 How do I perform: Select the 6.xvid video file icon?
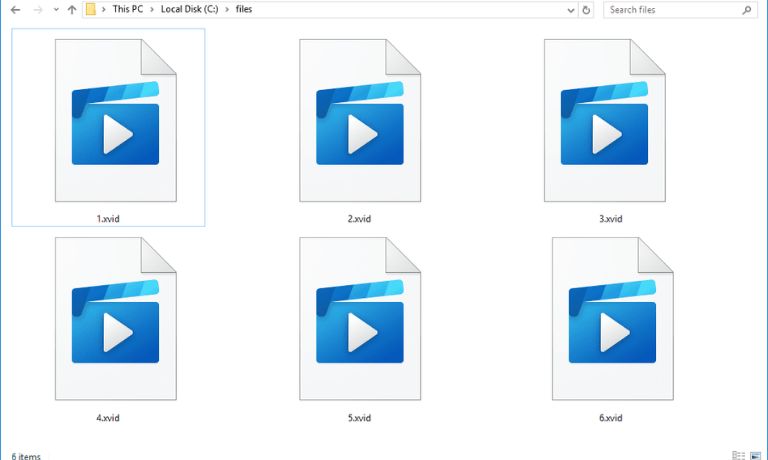click(x=613, y=319)
